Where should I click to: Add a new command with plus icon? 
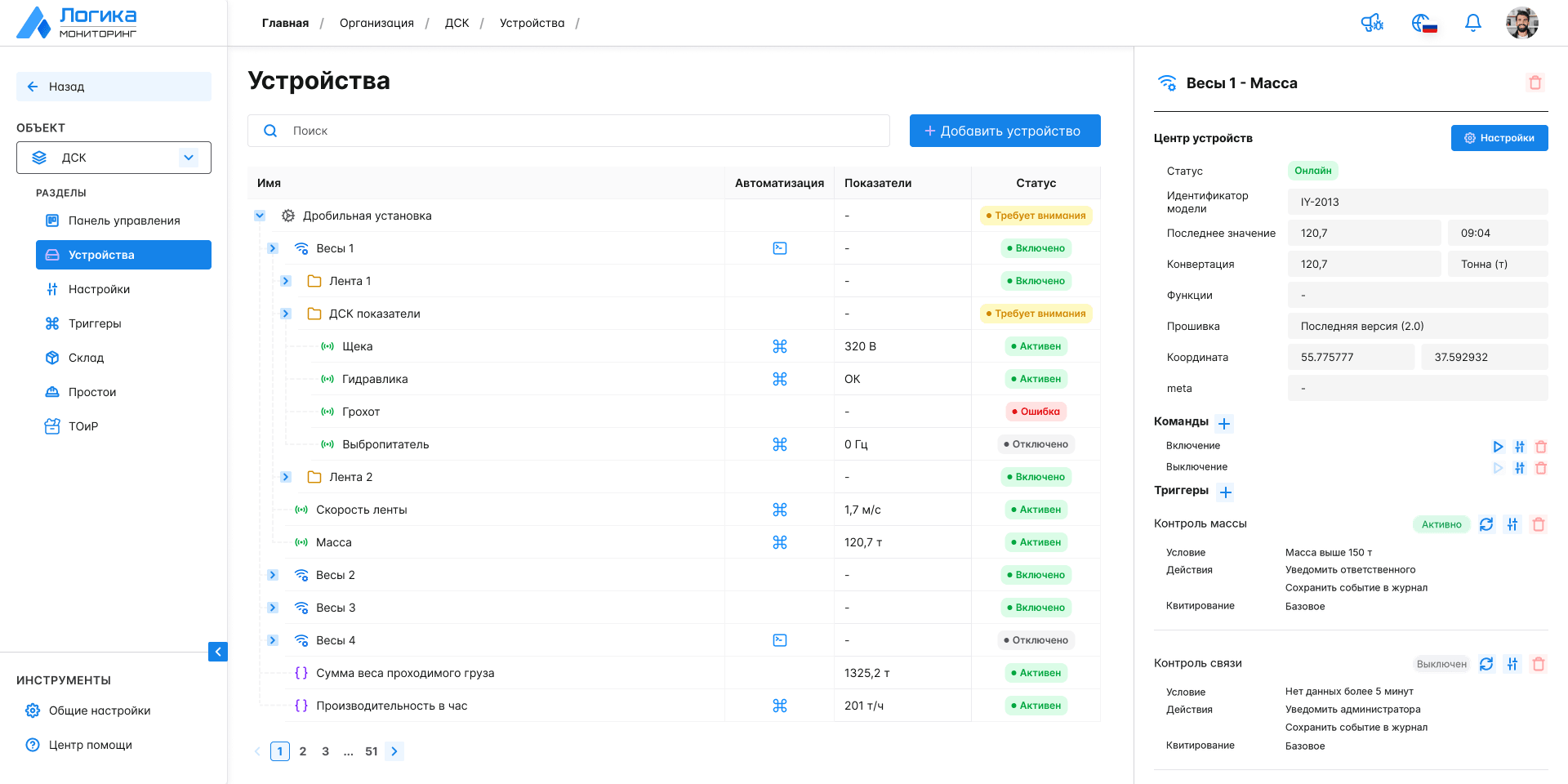tap(1224, 423)
